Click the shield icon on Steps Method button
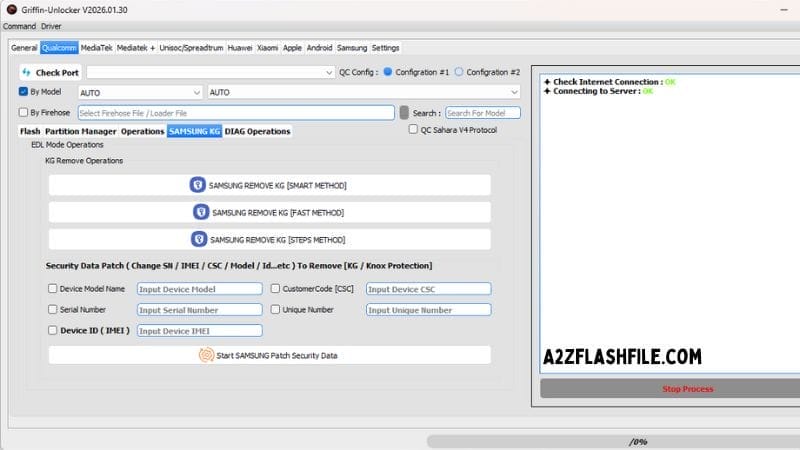This screenshot has width=800, height=450. [x=199, y=239]
